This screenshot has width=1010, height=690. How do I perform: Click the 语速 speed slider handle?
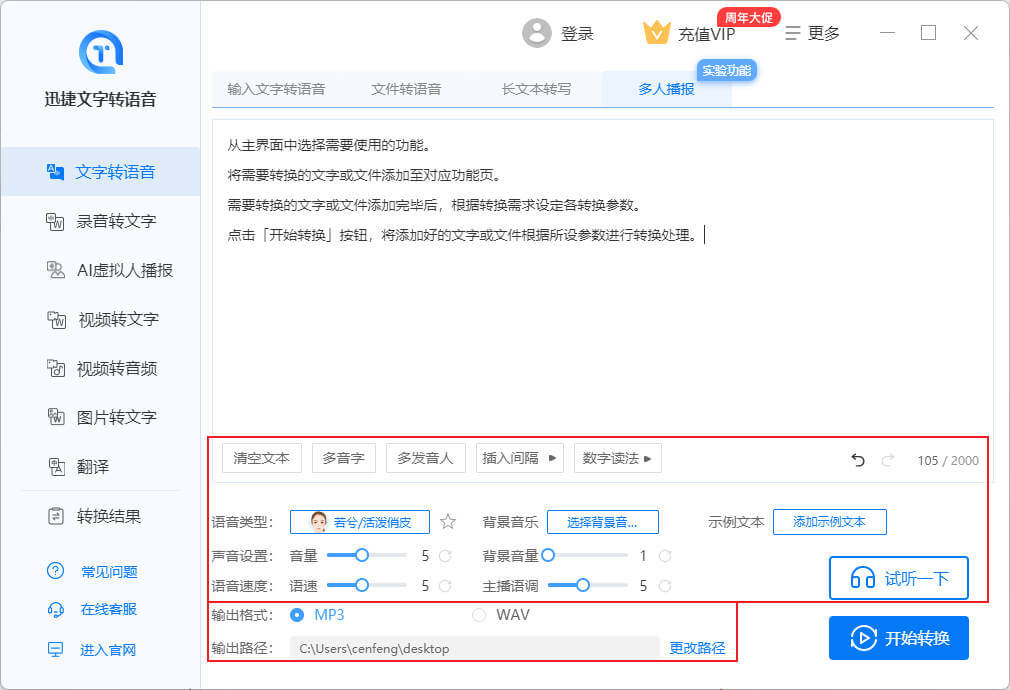tap(362, 586)
